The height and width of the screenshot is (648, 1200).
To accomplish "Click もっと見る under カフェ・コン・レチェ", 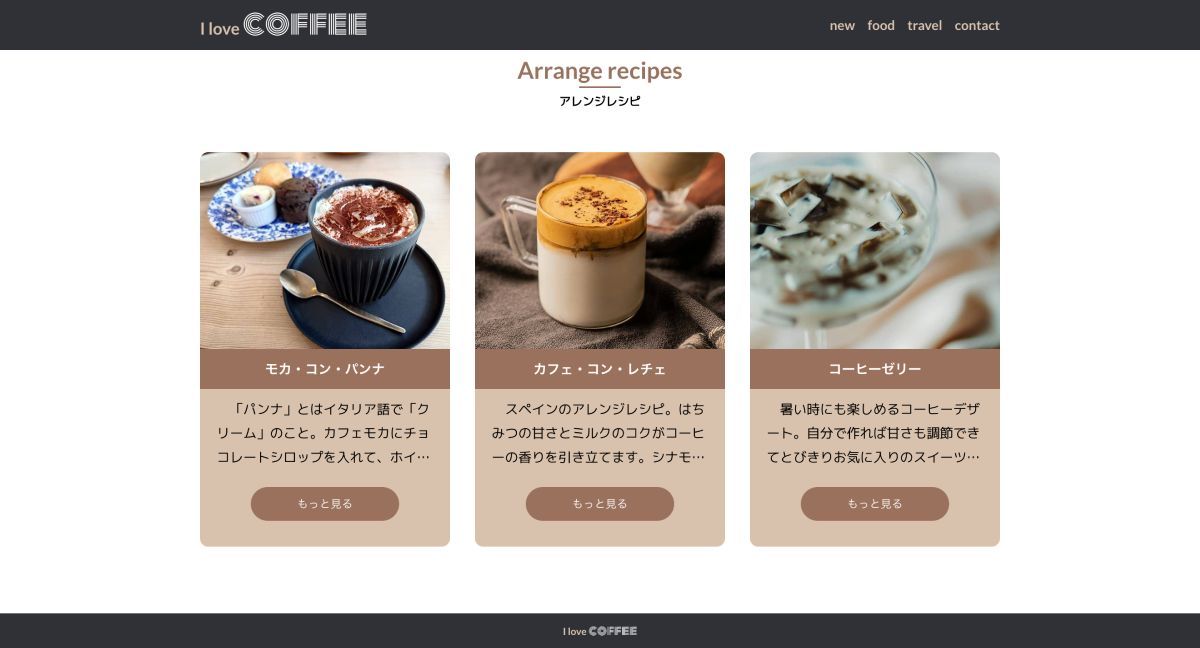I will click(x=600, y=504).
